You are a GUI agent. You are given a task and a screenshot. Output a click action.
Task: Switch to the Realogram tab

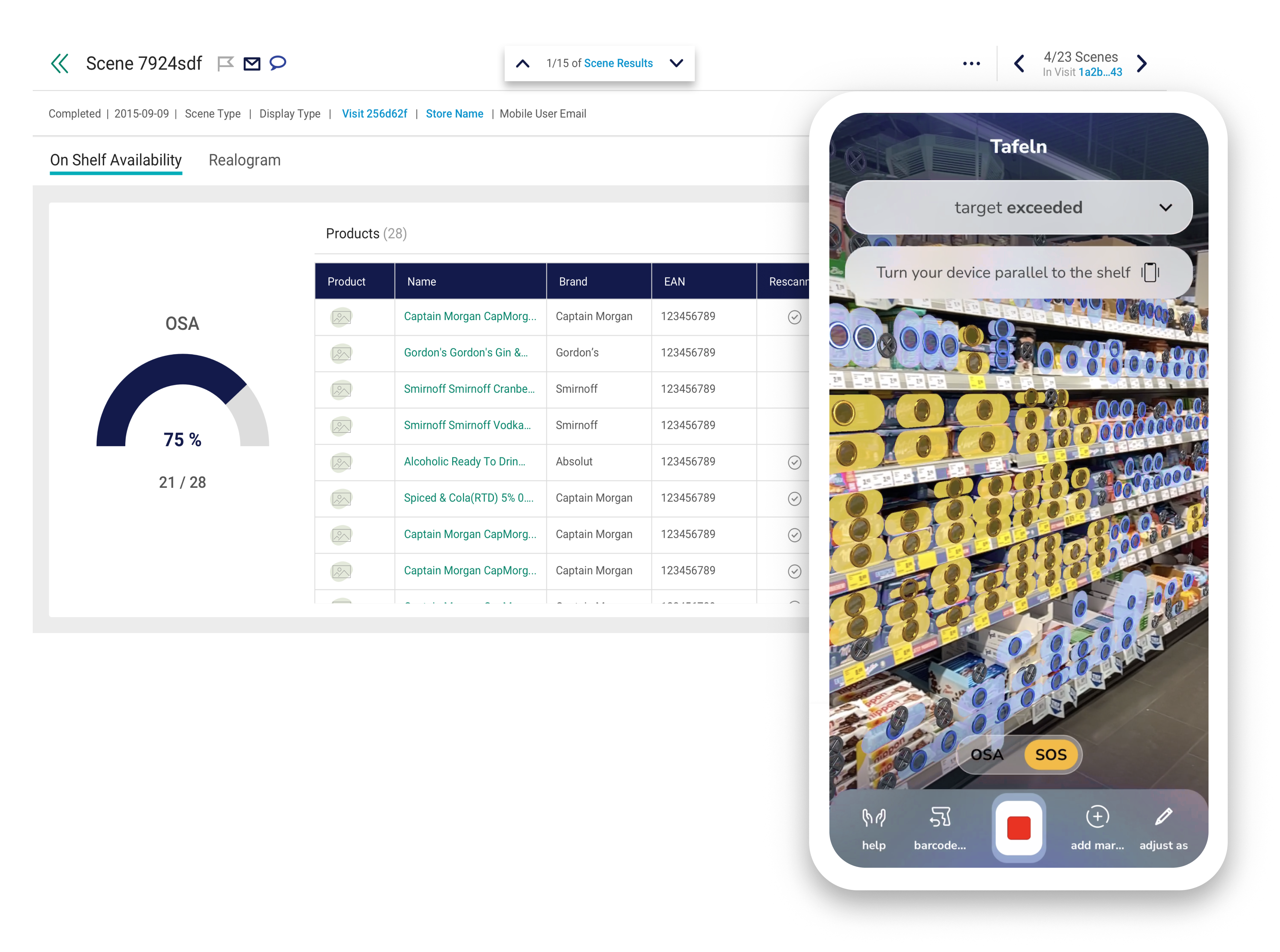coord(244,160)
